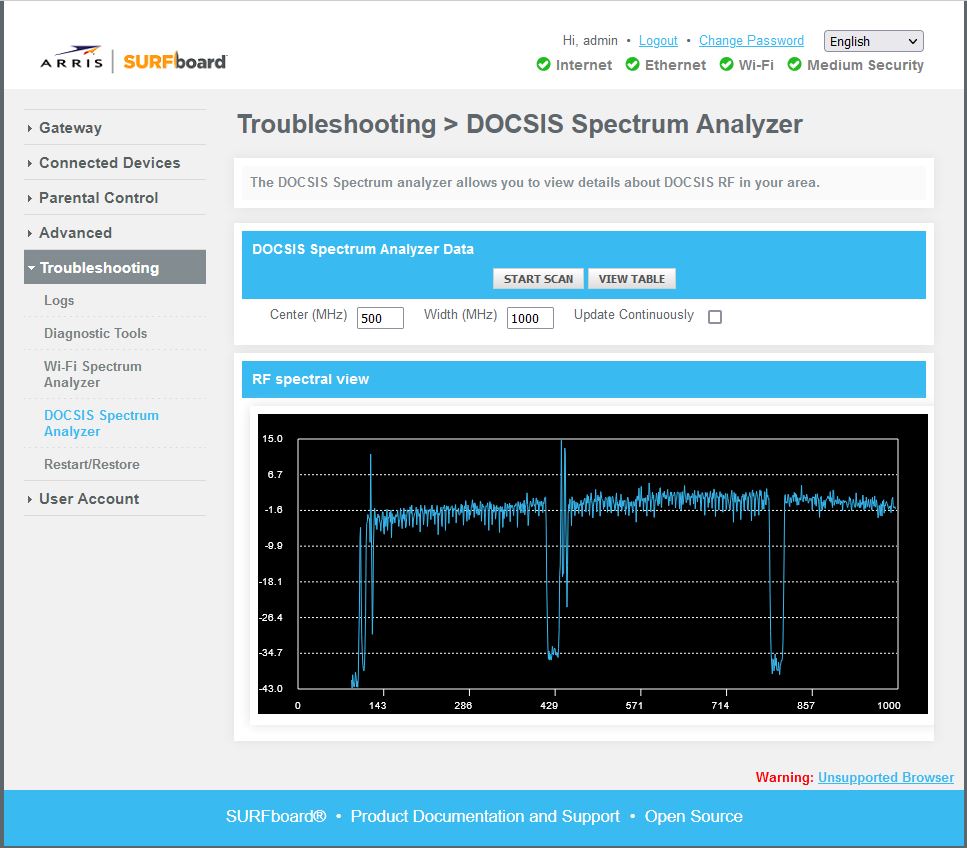Screen dimensions: 967x848
Task: Collapse the Troubleshooting menu arrow
Action: 31,268
